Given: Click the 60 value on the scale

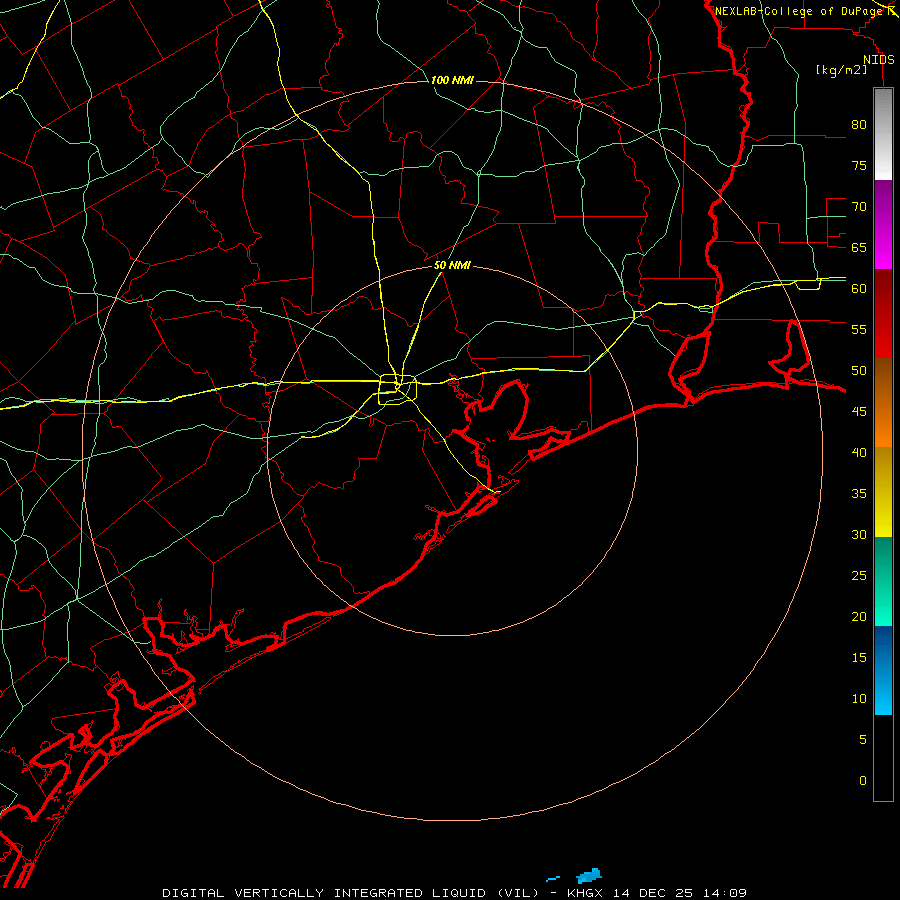Looking at the screenshot, I should (x=859, y=289).
